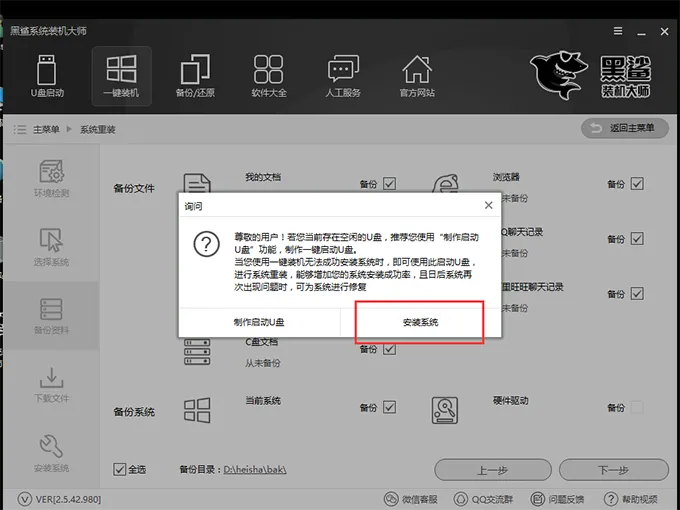Click the version VER[2.5.42.980] icon
The width and height of the screenshot is (680, 510).
coord(24,499)
